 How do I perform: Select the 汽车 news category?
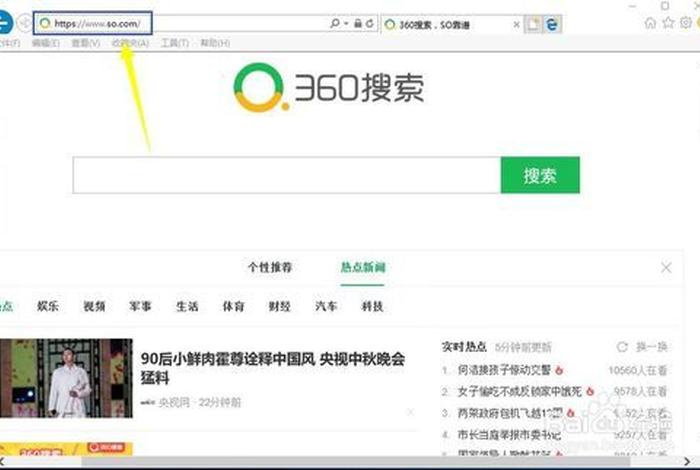coord(326,306)
